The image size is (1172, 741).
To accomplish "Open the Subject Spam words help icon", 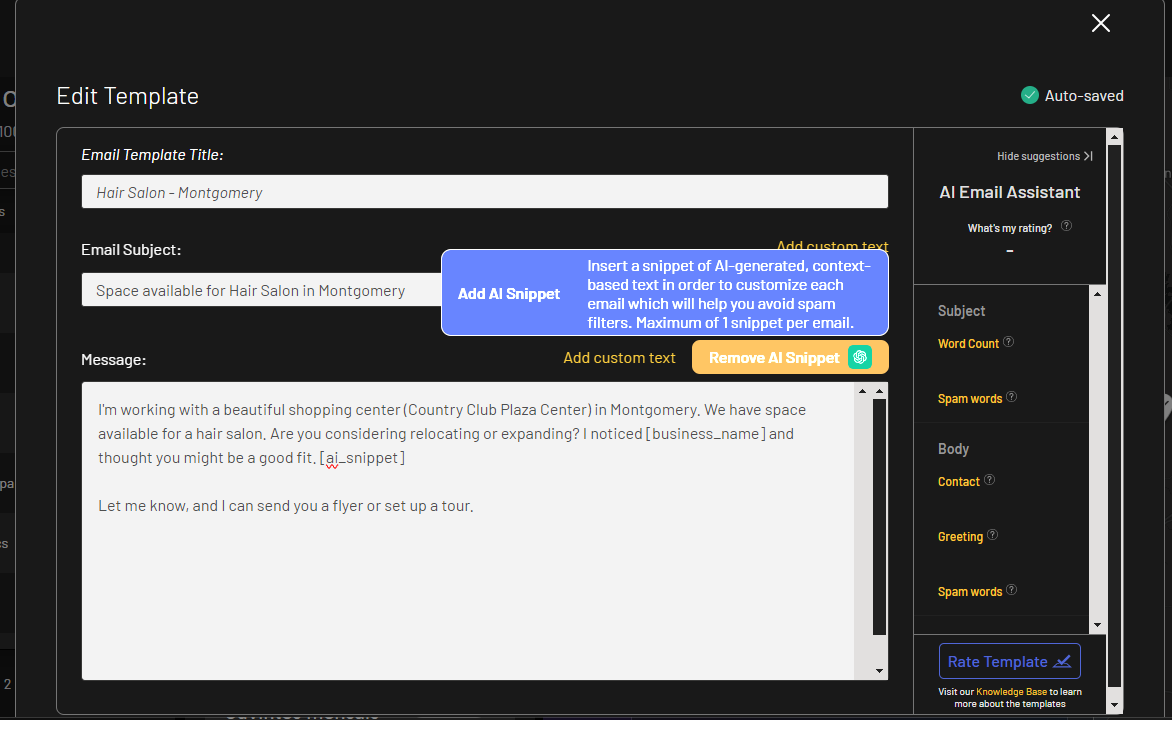I will [1011, 396].
